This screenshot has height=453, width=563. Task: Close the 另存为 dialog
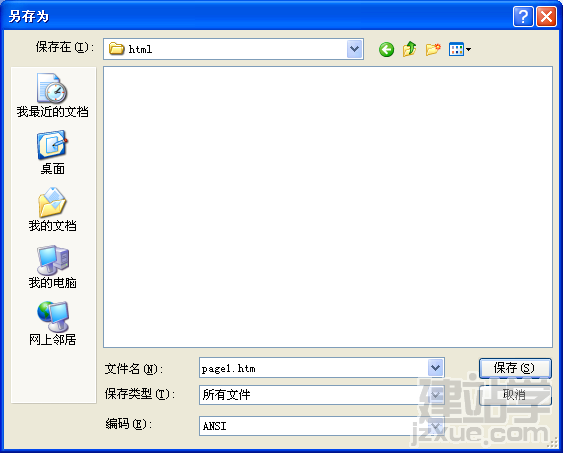click(x=546, y=17)
